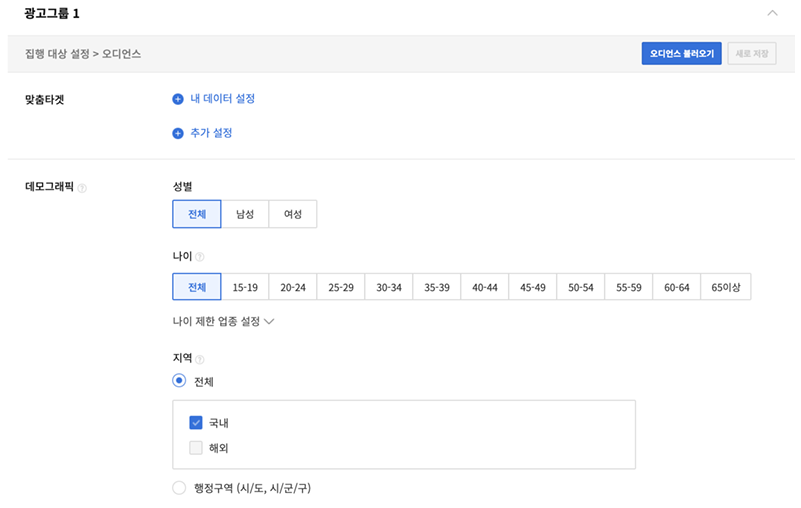Select 전체 under 성별

[x=197, y=214]
